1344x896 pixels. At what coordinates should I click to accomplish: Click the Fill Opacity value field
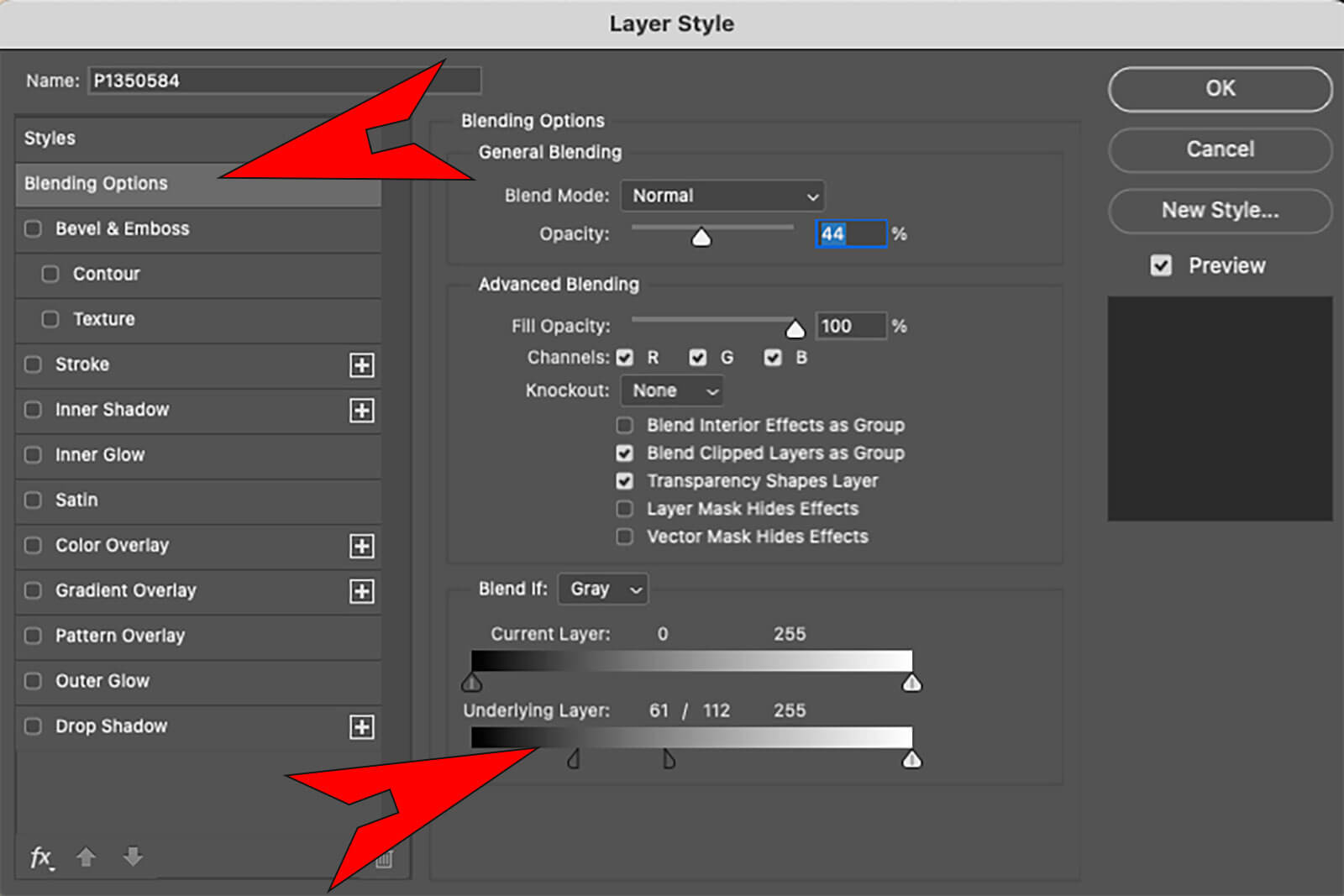click(x=851, y=326)
